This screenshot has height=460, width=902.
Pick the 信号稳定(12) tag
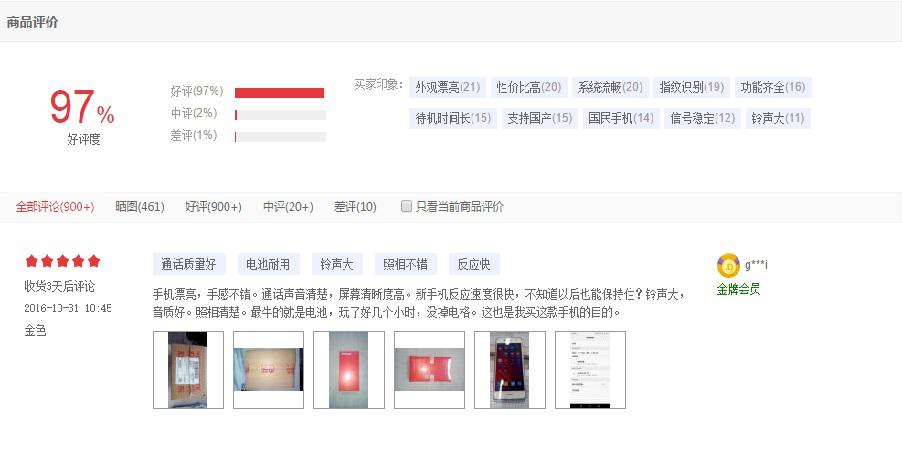[702, 118]
